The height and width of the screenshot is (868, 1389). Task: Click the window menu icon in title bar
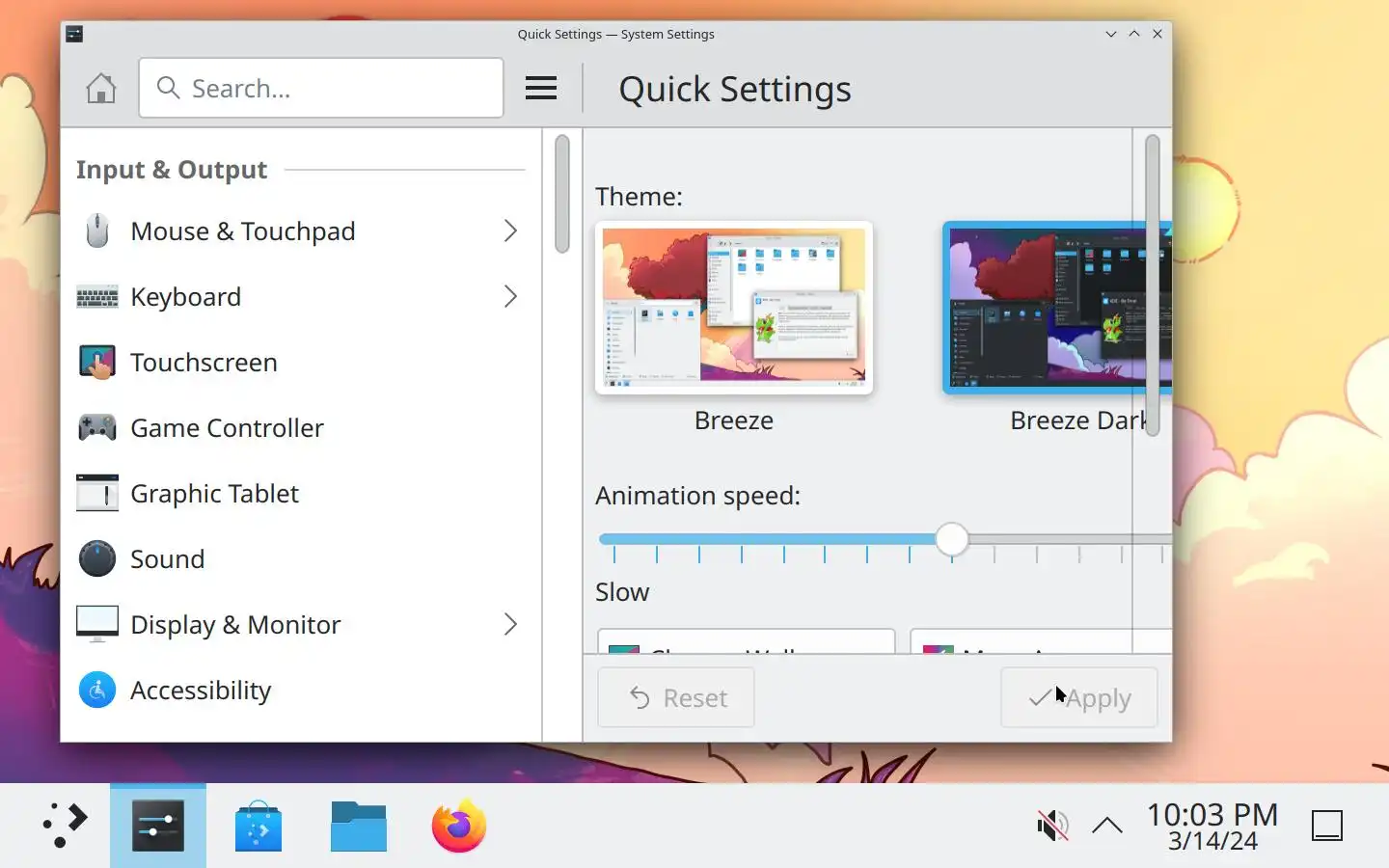74,34
